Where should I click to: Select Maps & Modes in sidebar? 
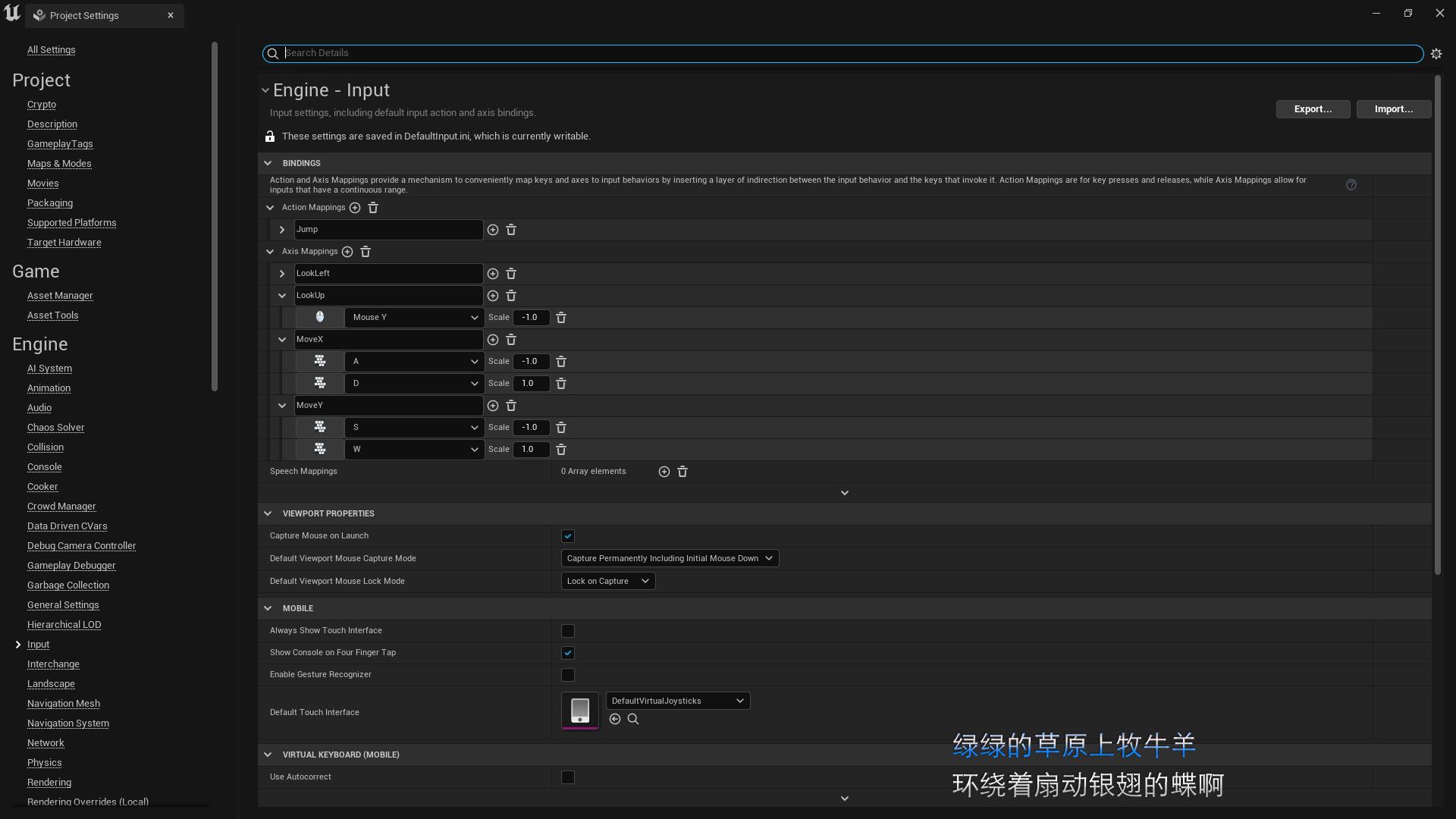pos(59,164)
